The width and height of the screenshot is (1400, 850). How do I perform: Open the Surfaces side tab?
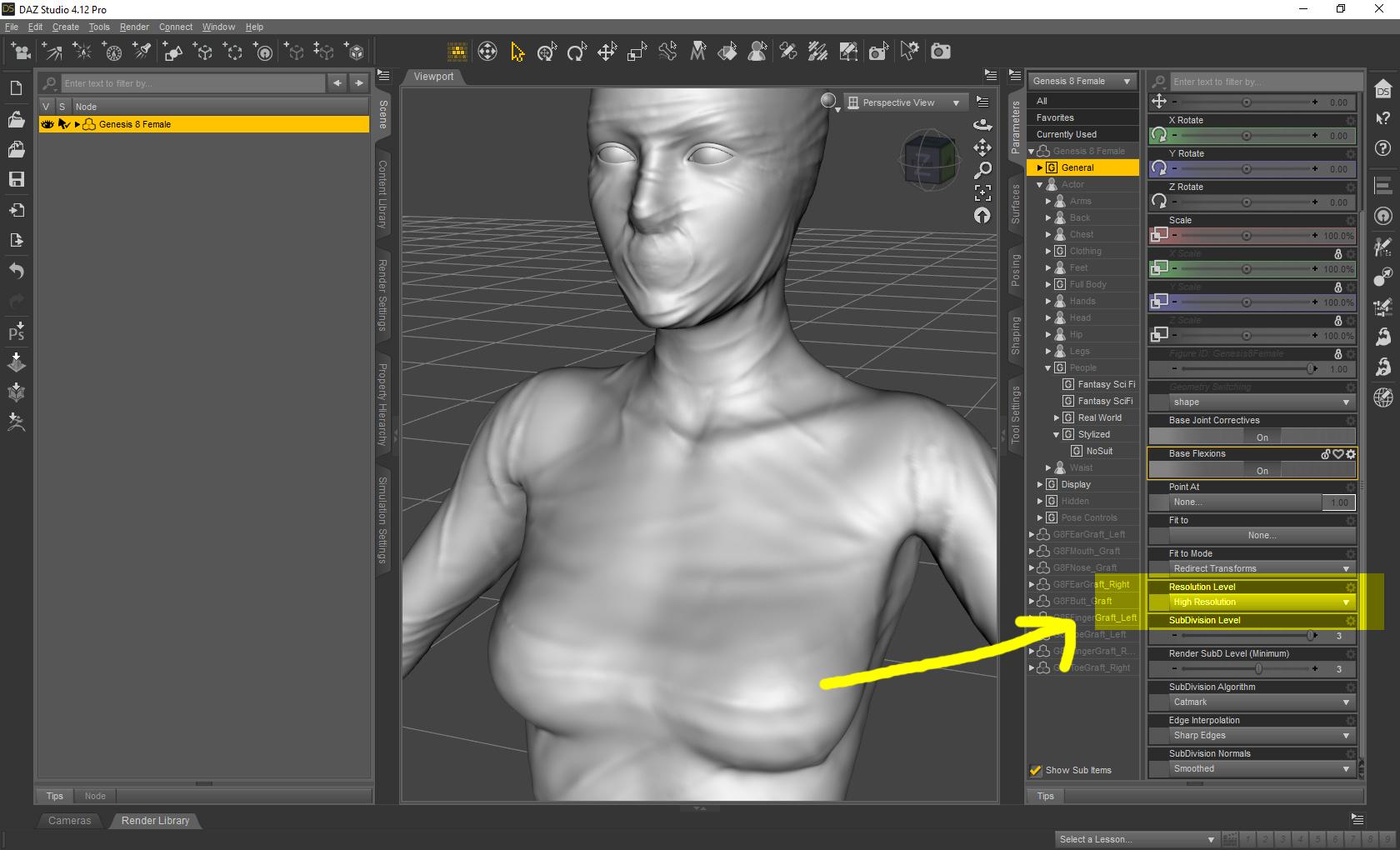(1016, 203)
